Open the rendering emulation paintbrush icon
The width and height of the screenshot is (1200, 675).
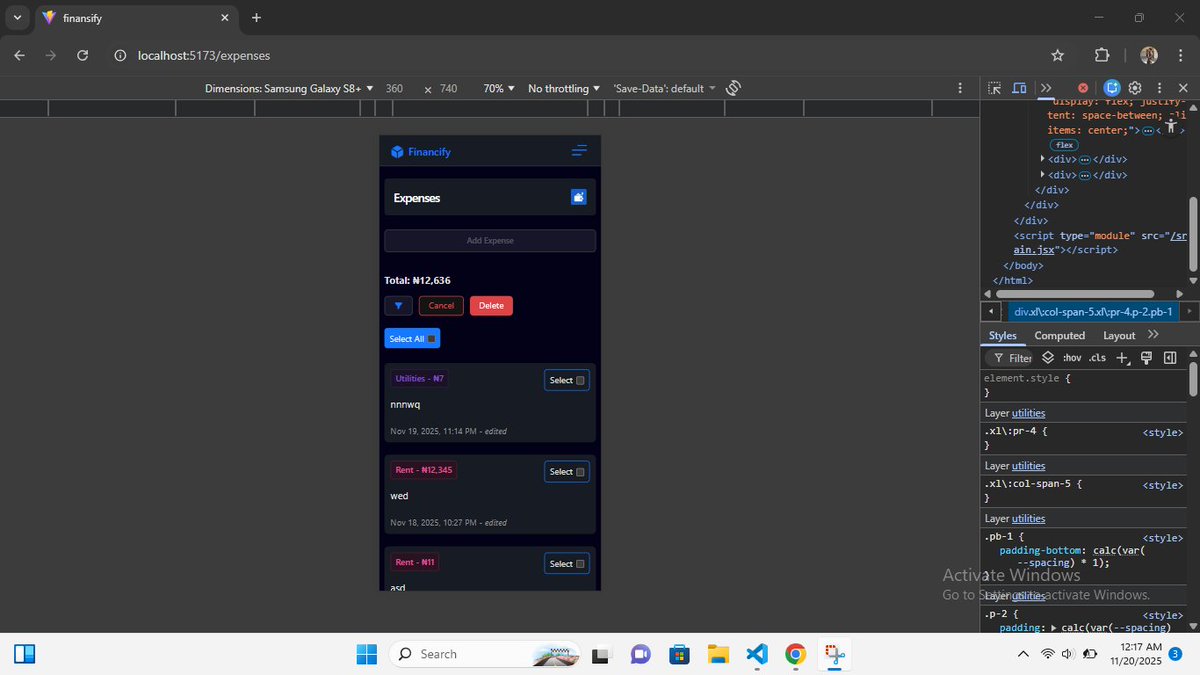tap(1147, 358)
